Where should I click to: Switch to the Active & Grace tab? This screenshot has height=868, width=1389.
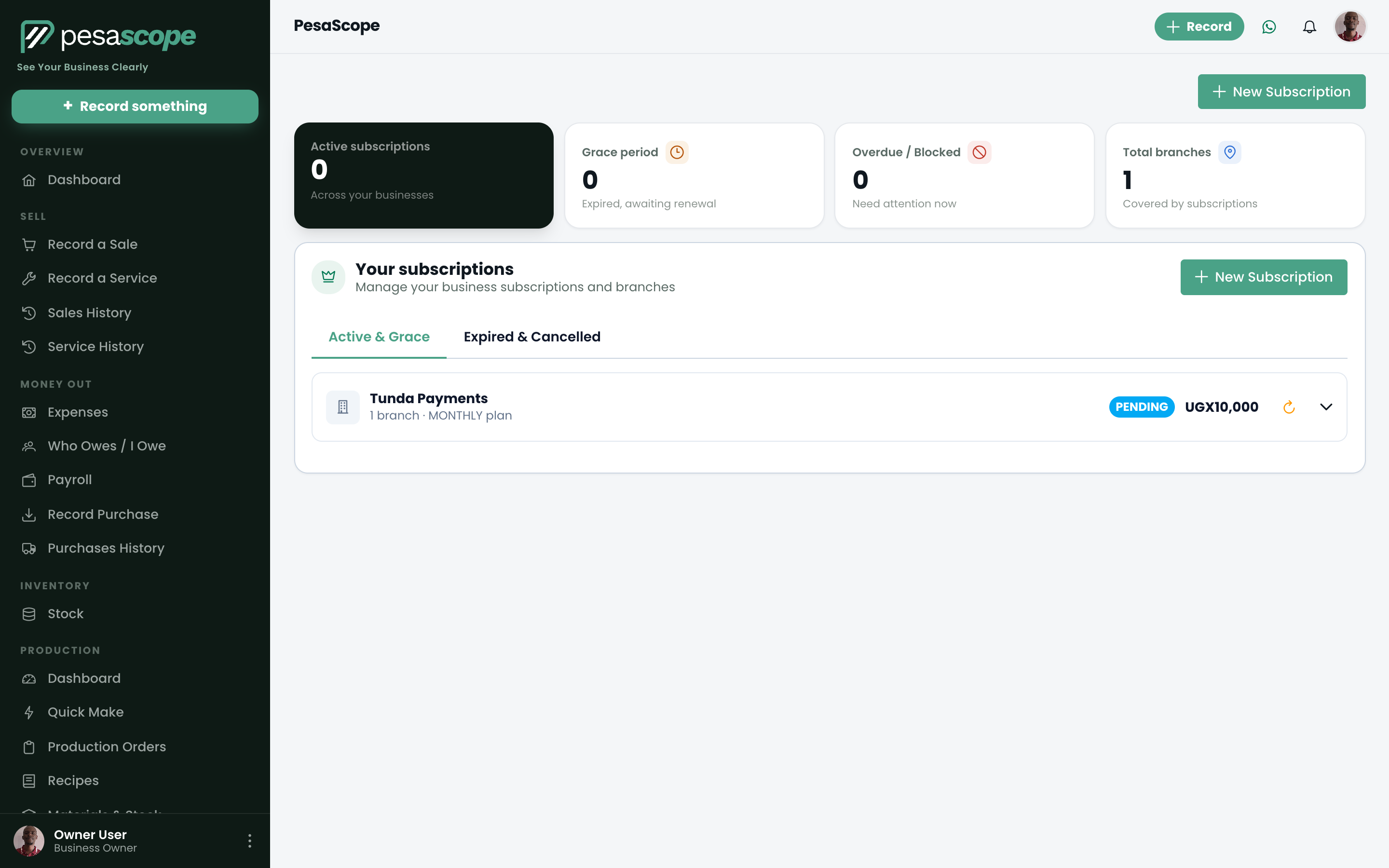(x=379, y=337)
